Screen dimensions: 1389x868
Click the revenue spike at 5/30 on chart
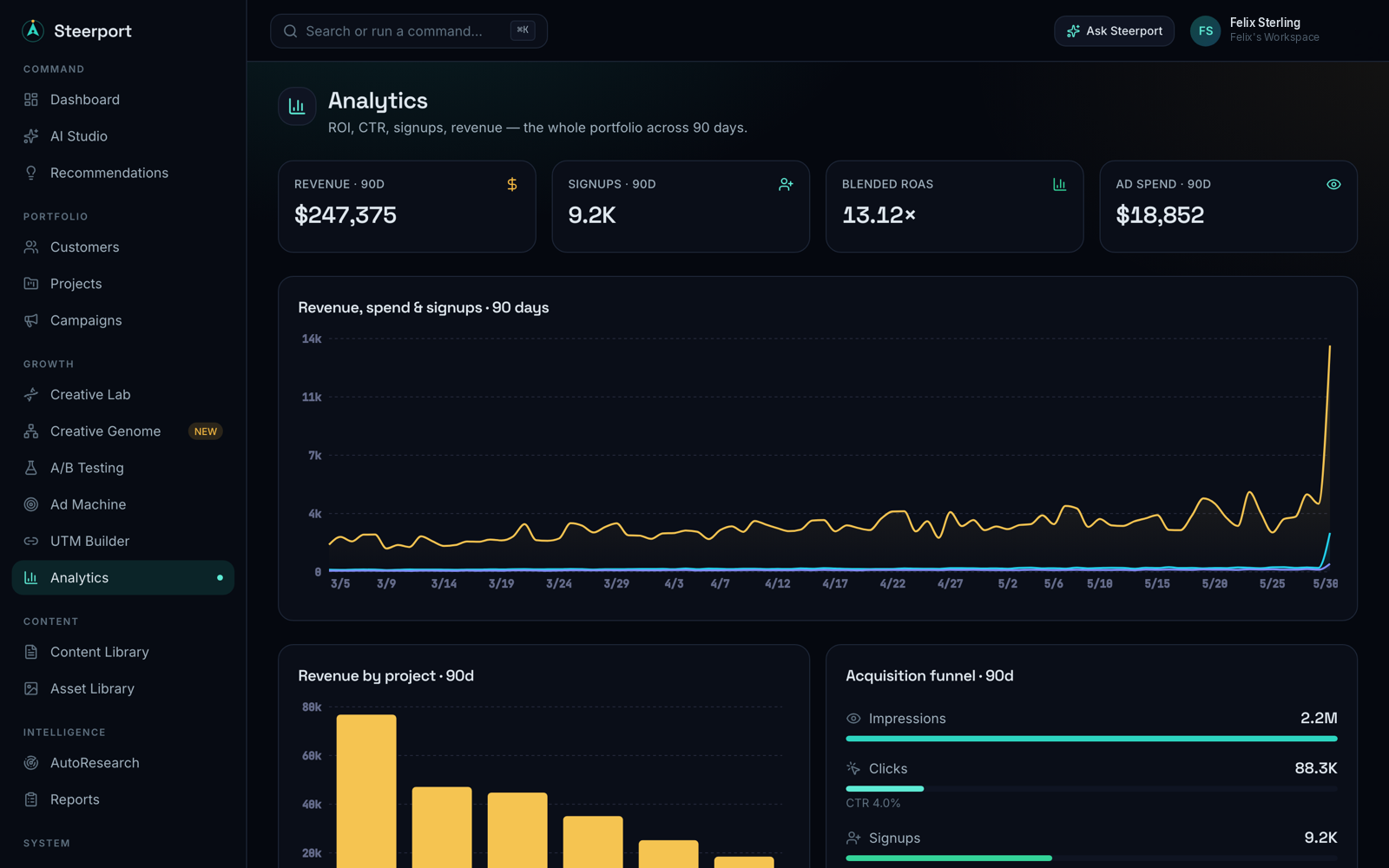(x=1328, y=347)
